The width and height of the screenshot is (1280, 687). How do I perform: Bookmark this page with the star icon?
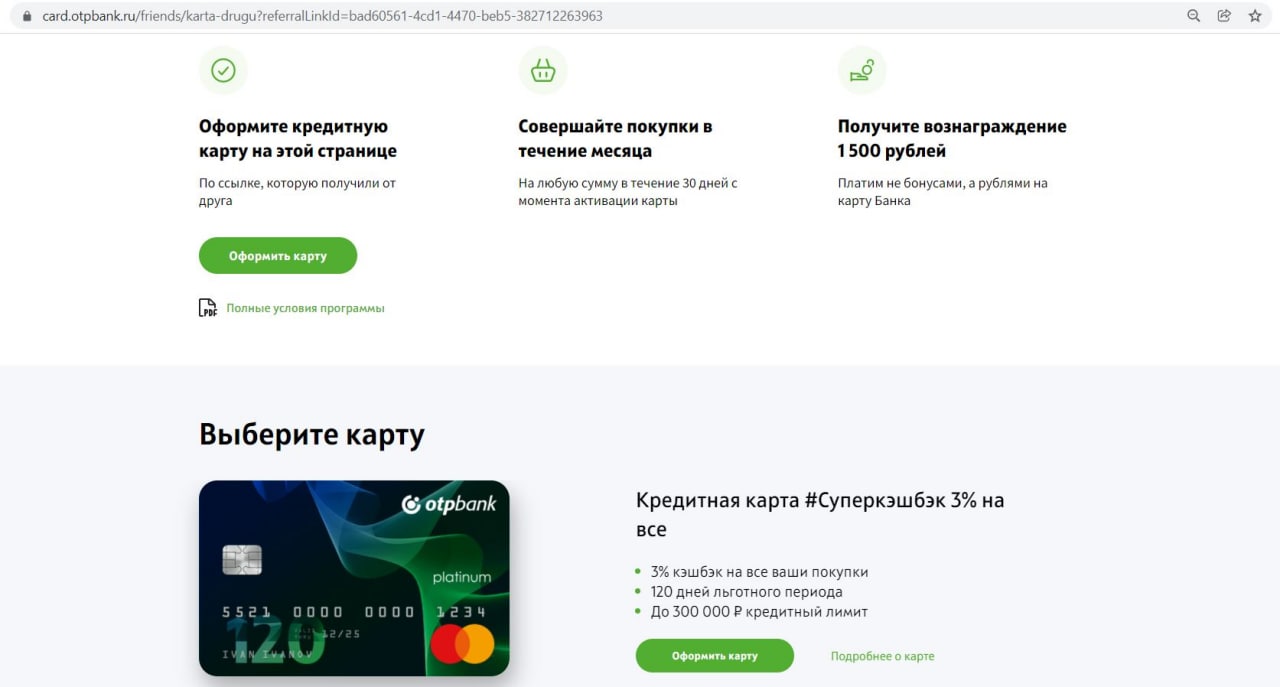[x=1255, y=16]
